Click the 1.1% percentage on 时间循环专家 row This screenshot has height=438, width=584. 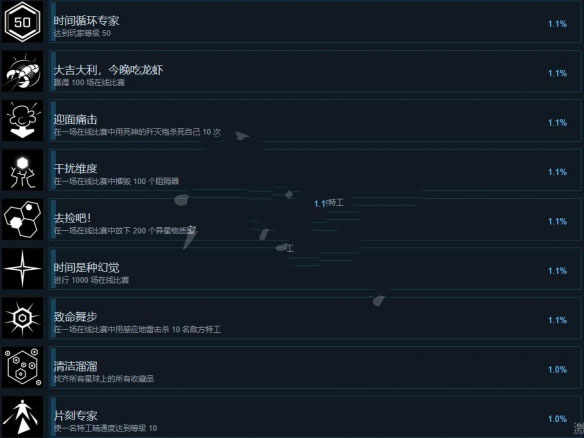coord(557,24)
